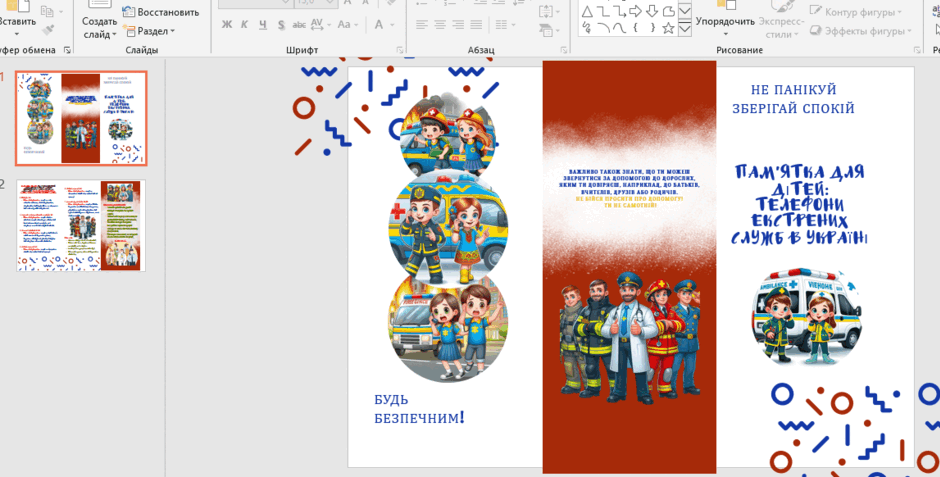
Task: Open align text vertical dropdown
Action: coord(549,11)
